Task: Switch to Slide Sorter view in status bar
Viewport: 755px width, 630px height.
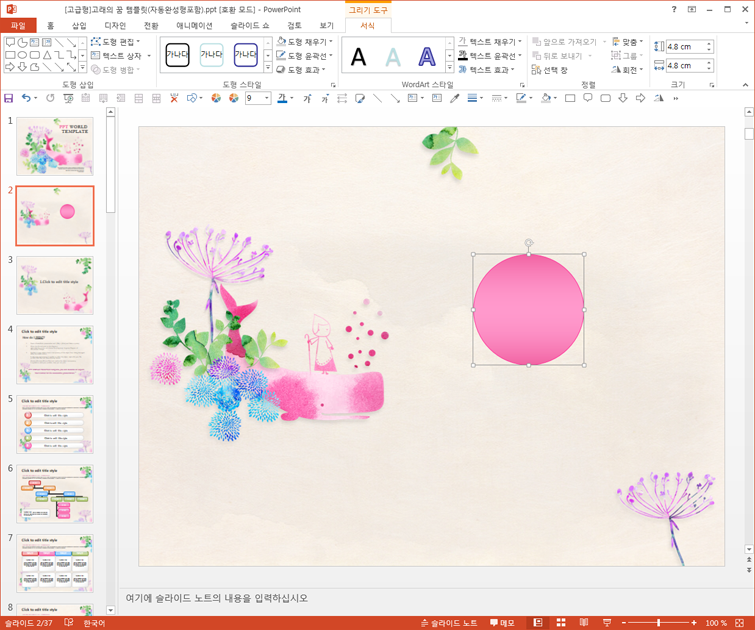Action: point(561,622)
